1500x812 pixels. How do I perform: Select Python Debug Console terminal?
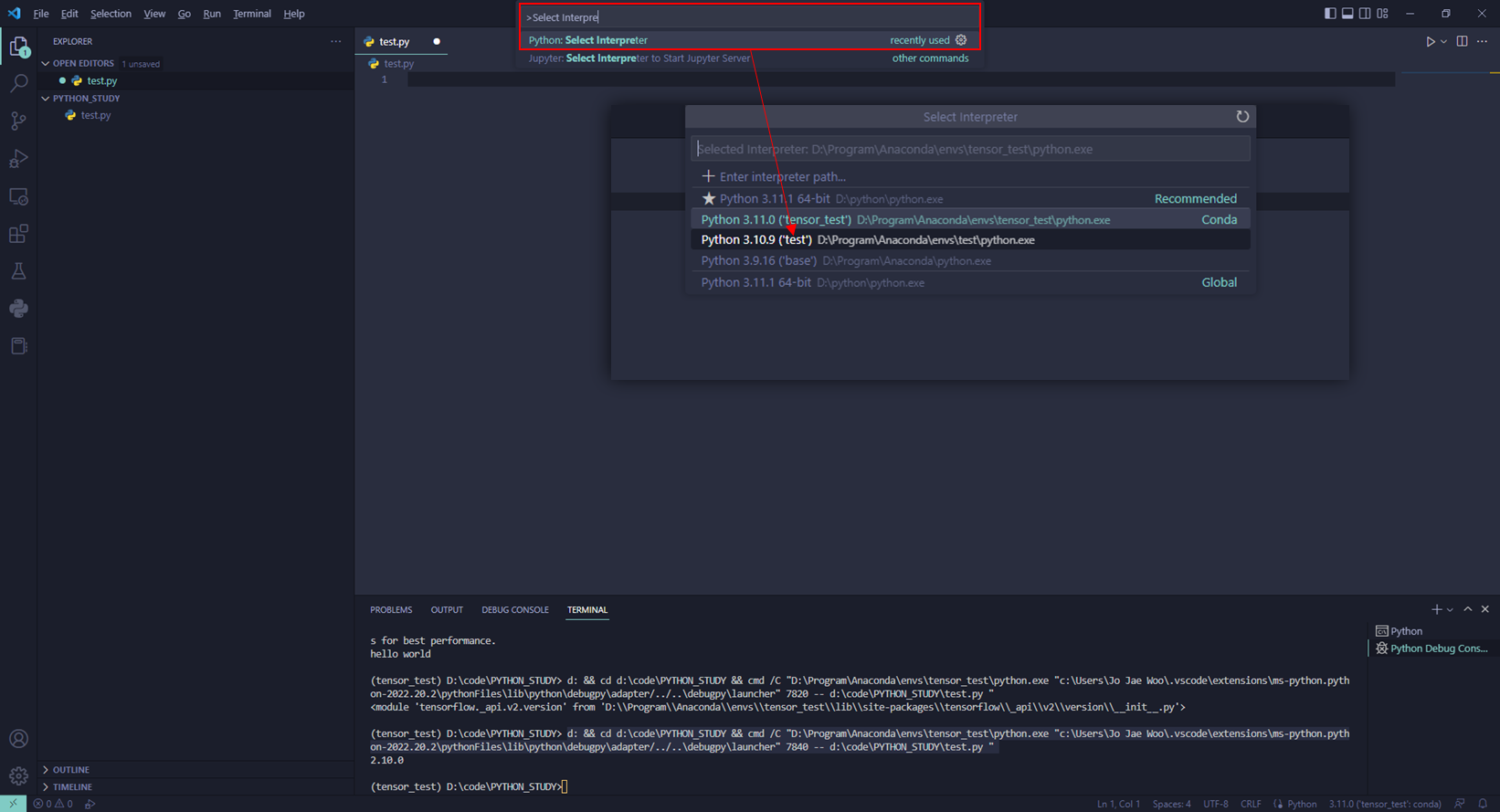tap(1432, 649)
